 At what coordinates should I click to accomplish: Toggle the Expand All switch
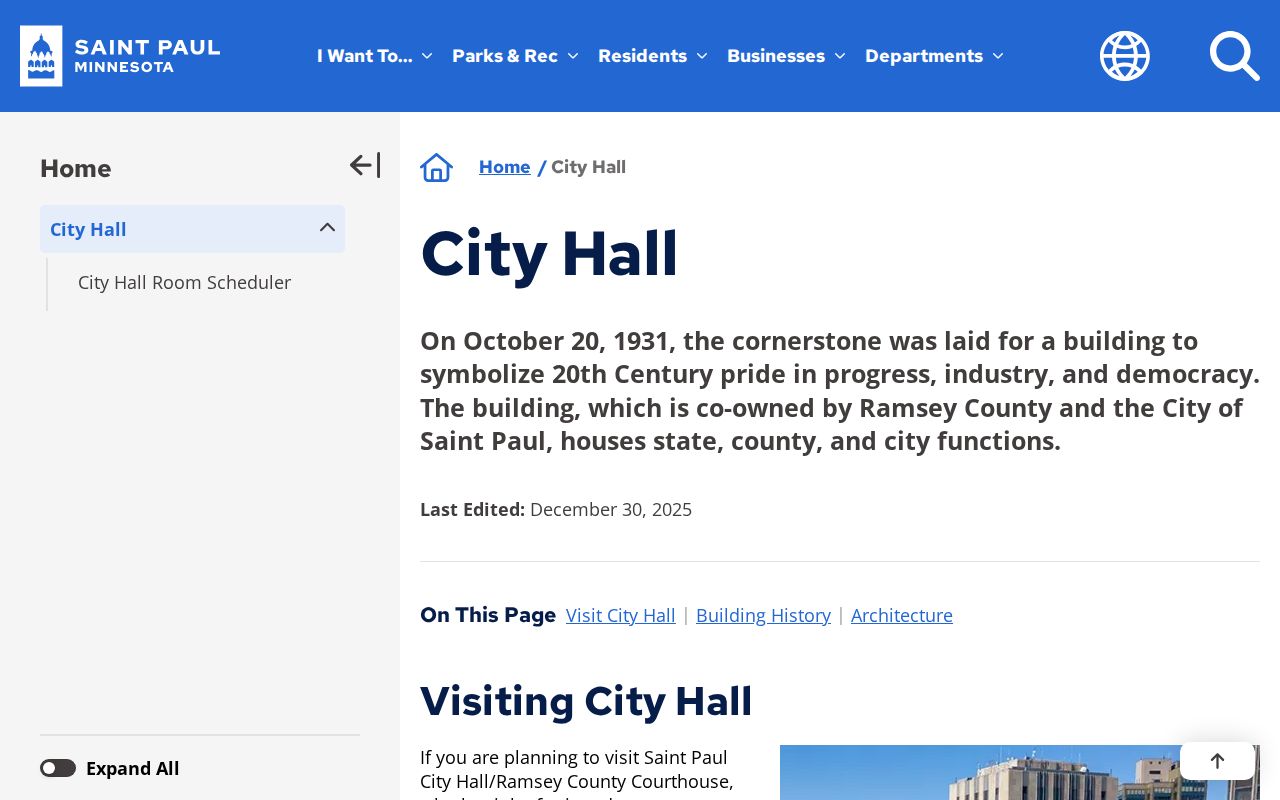pos(58,768)
